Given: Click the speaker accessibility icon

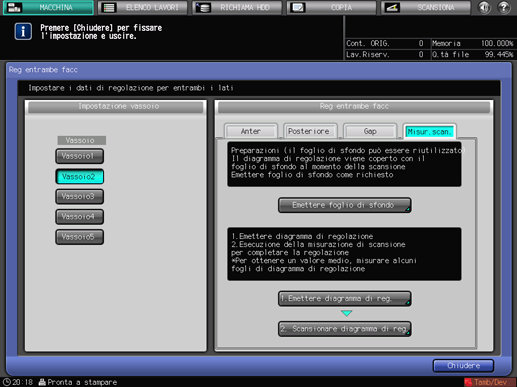Looking at the screenshot, I should tap(484, 7).
